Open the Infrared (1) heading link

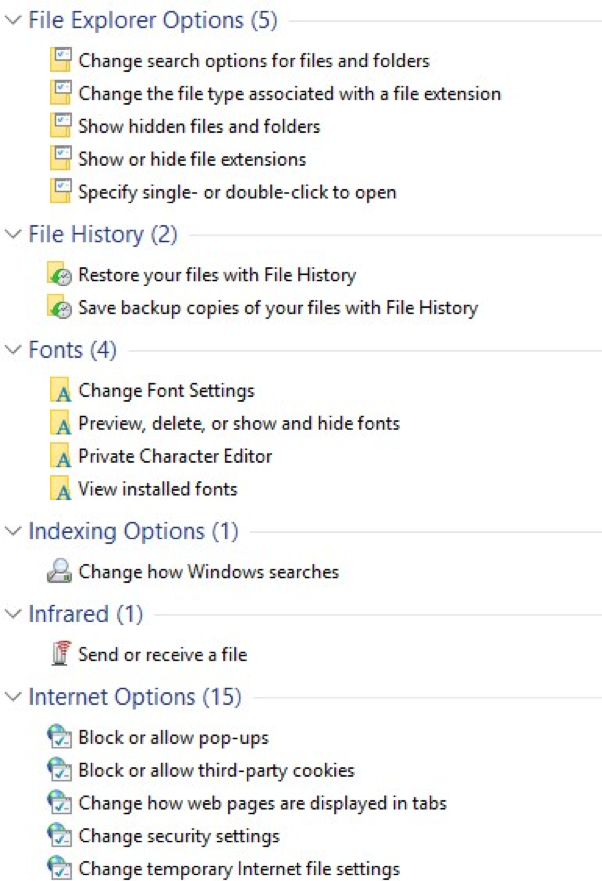pyautogui.click(x=85, y=614)
